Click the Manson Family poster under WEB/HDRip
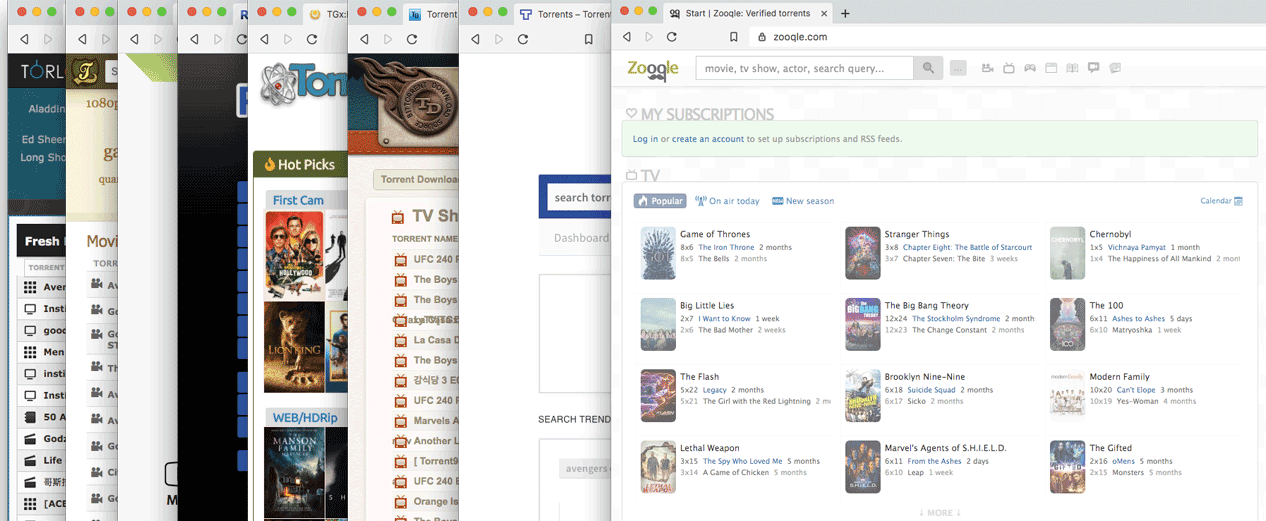 pos(294,472)
